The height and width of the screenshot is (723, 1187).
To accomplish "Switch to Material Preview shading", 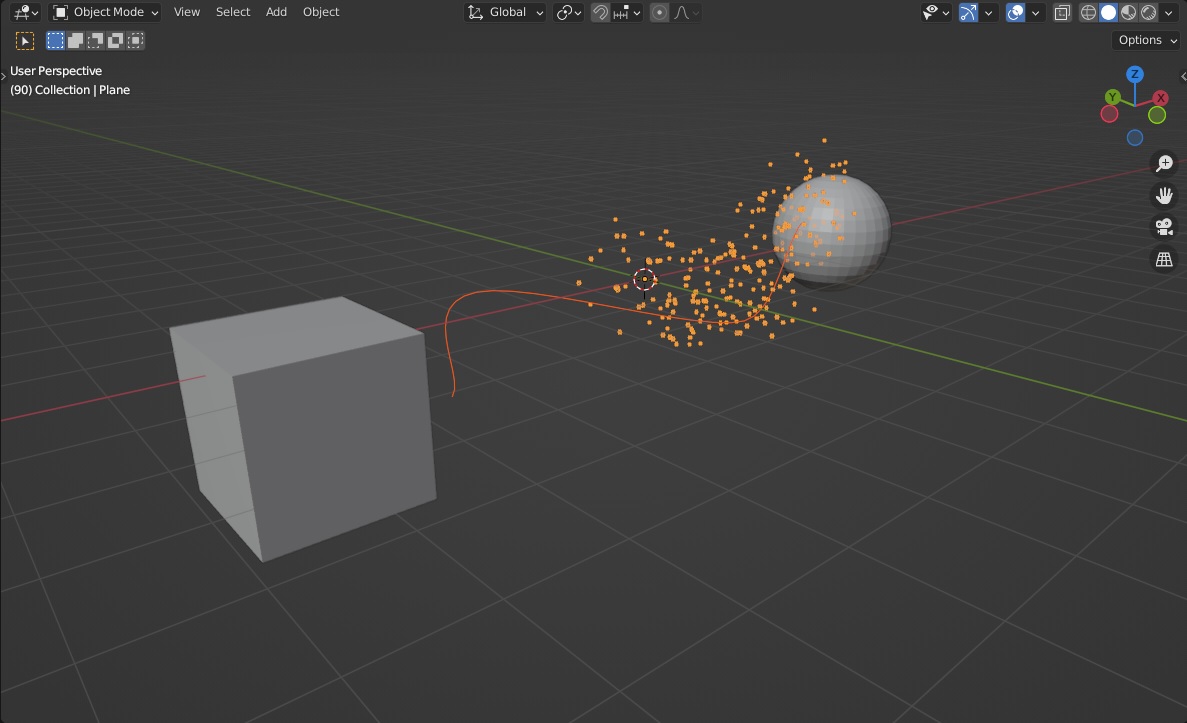I will click(x=1129, y=12).
